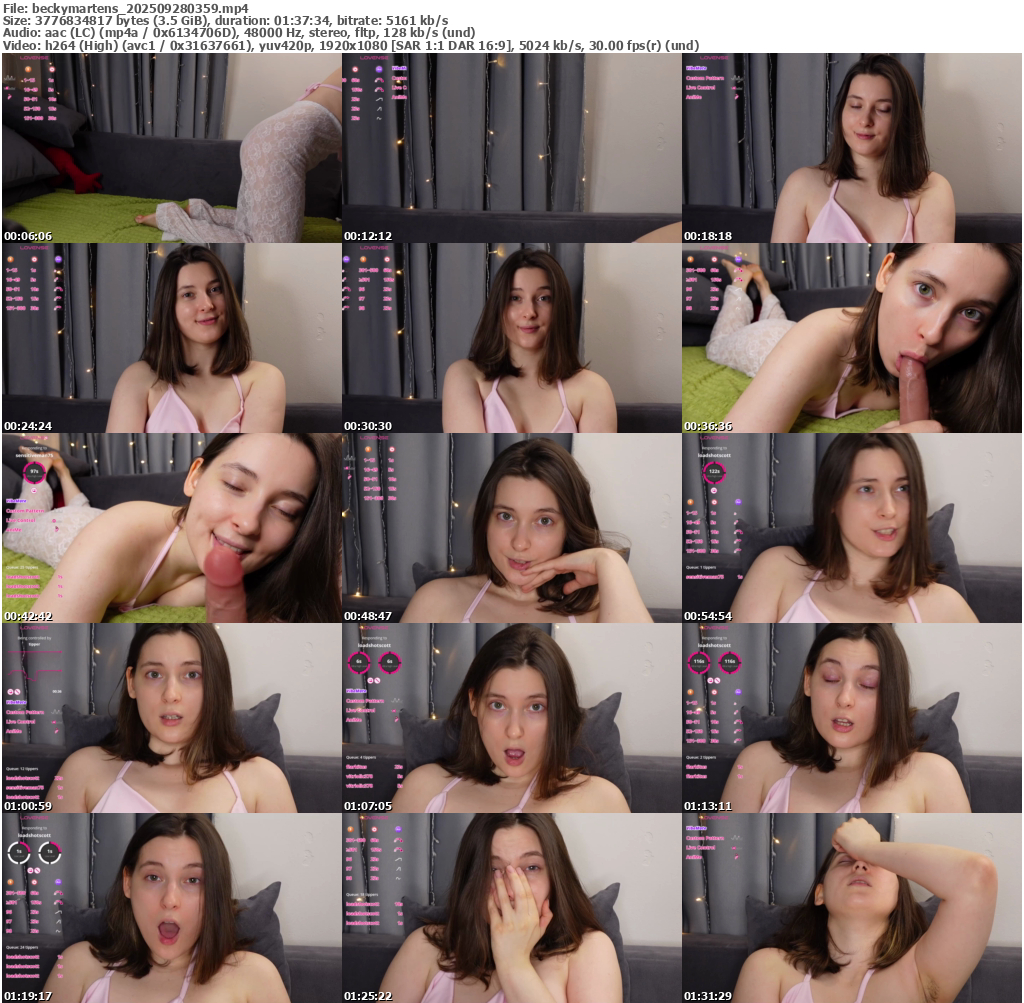The image size is (1024, 1003).
Task: Select the File name header line
Action: [126, 8]
